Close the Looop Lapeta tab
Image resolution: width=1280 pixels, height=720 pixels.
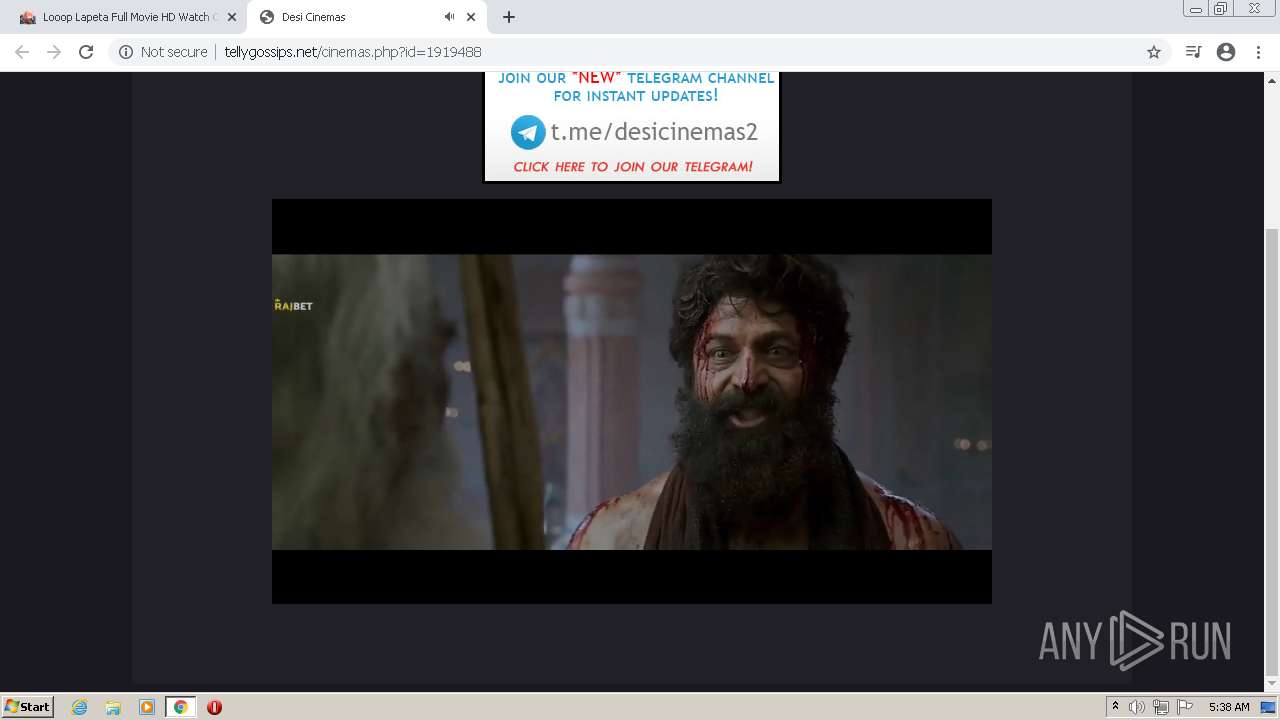(x=231, y=17)
